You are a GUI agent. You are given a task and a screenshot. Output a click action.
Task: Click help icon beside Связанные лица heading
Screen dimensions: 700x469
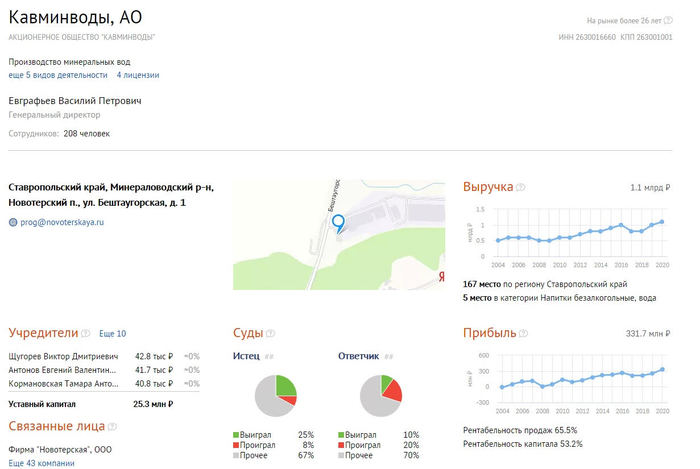click(x=112, y=427)
